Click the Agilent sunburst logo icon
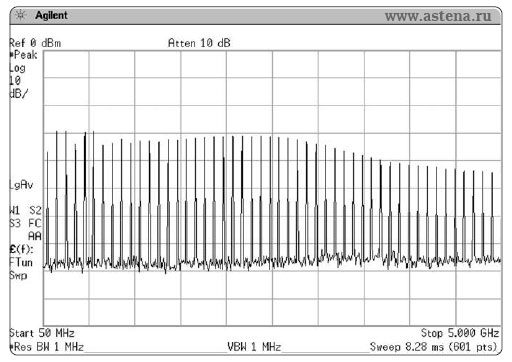Image resolution: width=512 pixels, height=362 pixels. click(21, 15)
